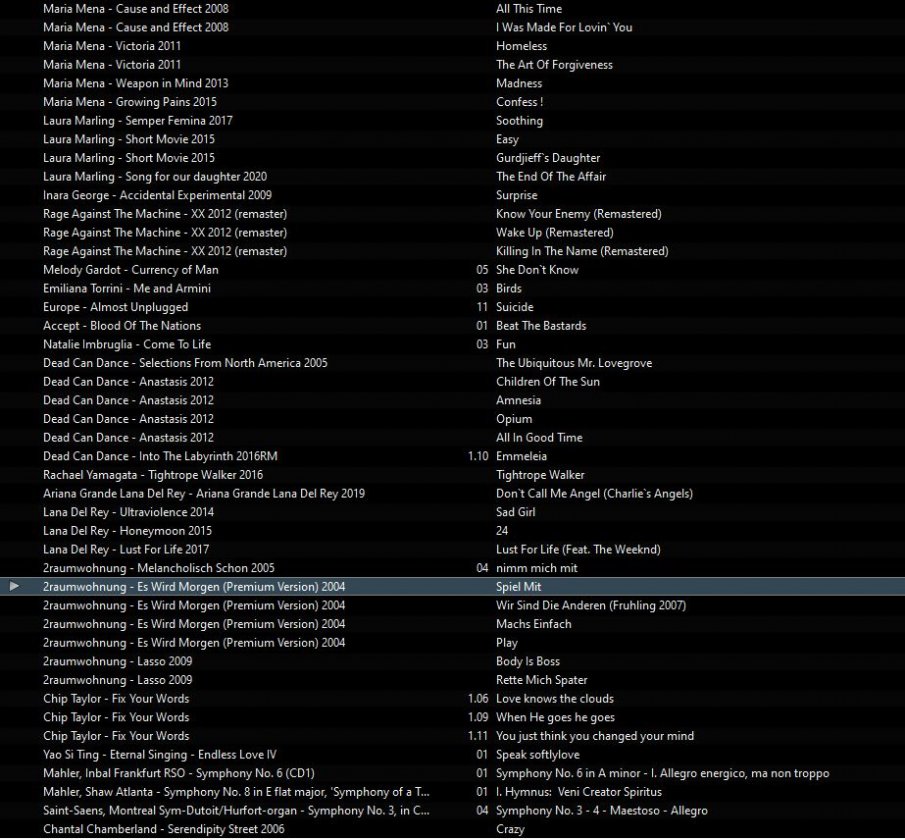Click the now-playing arrow beside Spiel Mit

tap(14, 586)
